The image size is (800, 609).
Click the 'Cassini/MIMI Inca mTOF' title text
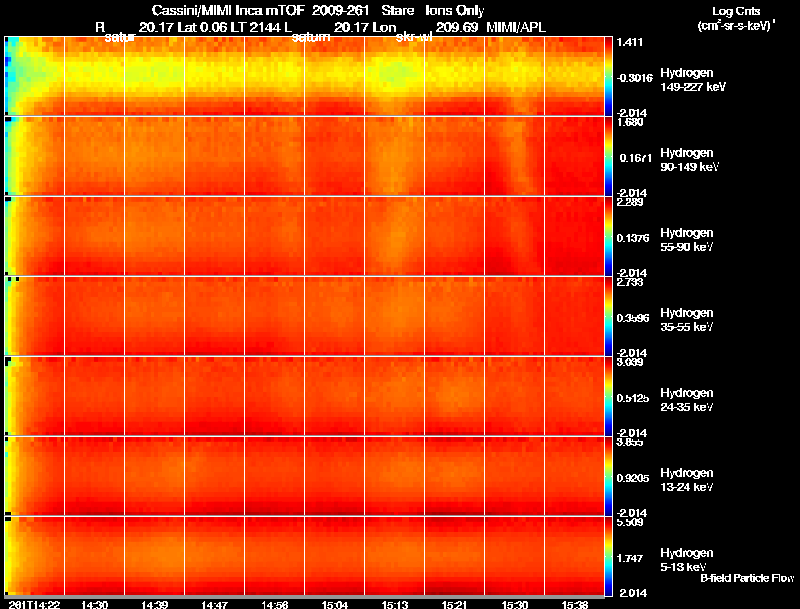coord(228,11)
